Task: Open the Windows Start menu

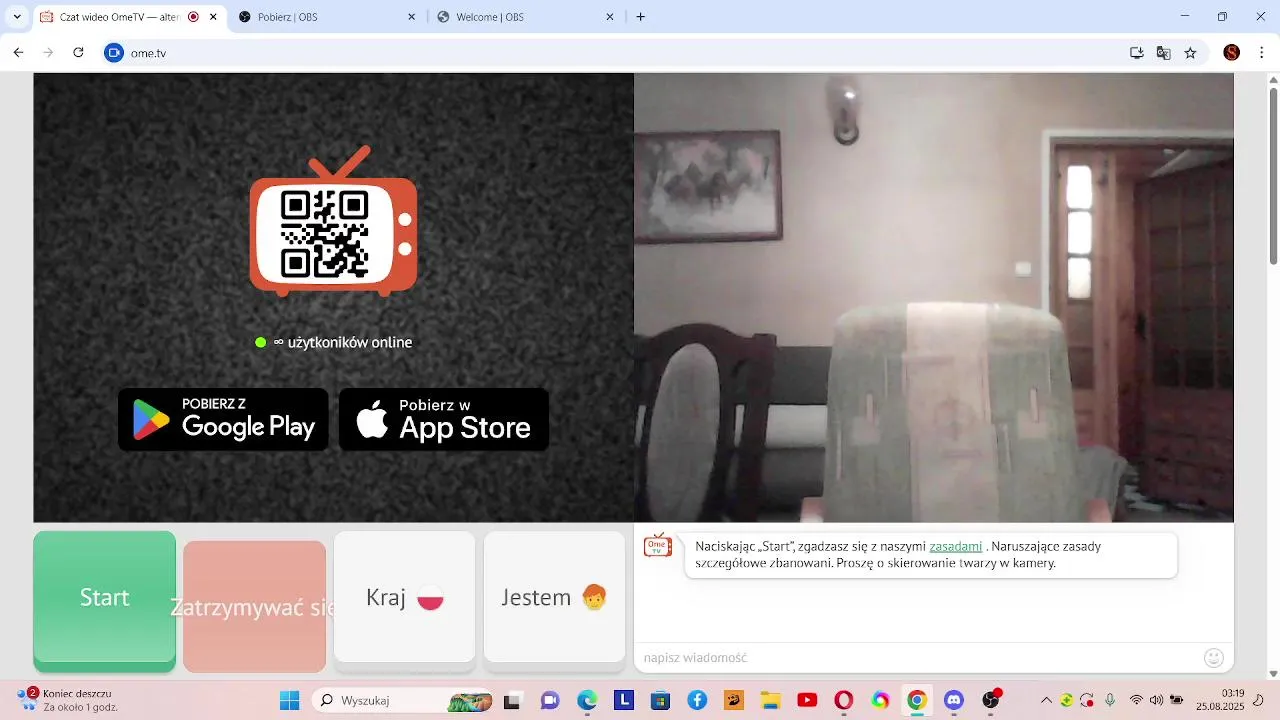Action: pyautogui.click(x=289, y=701)
